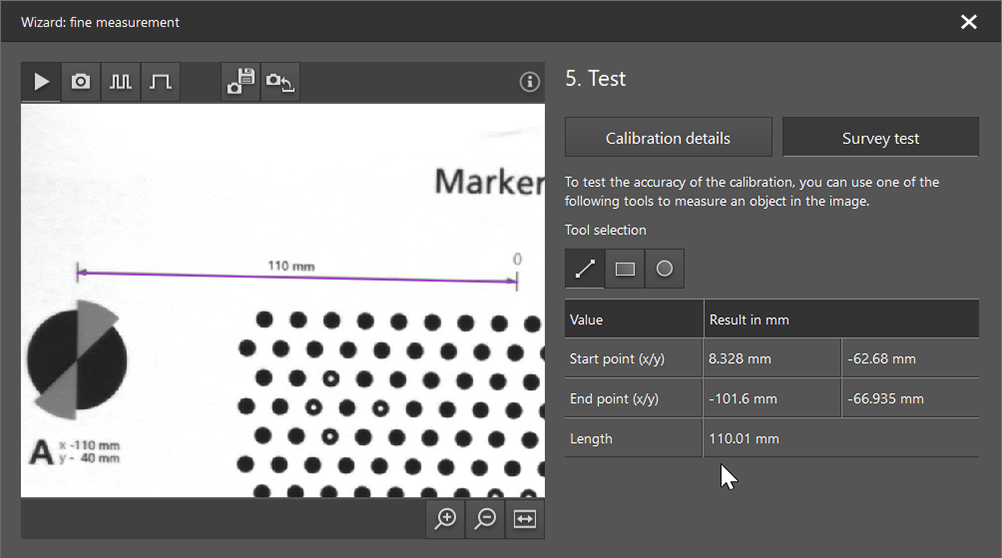Close the fine measurement wizard
1002x558 pixels.
coord(968,22)
